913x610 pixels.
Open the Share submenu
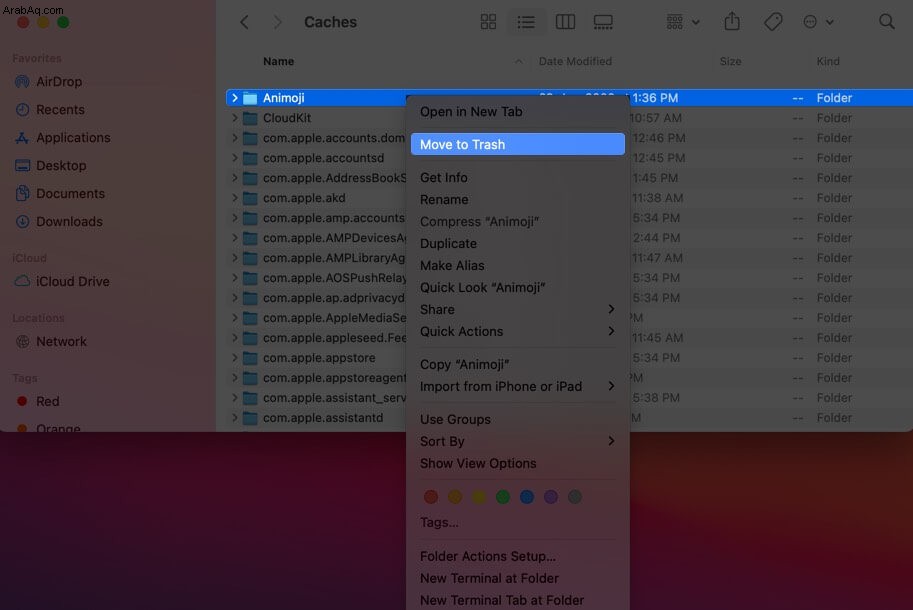point(518,309)
